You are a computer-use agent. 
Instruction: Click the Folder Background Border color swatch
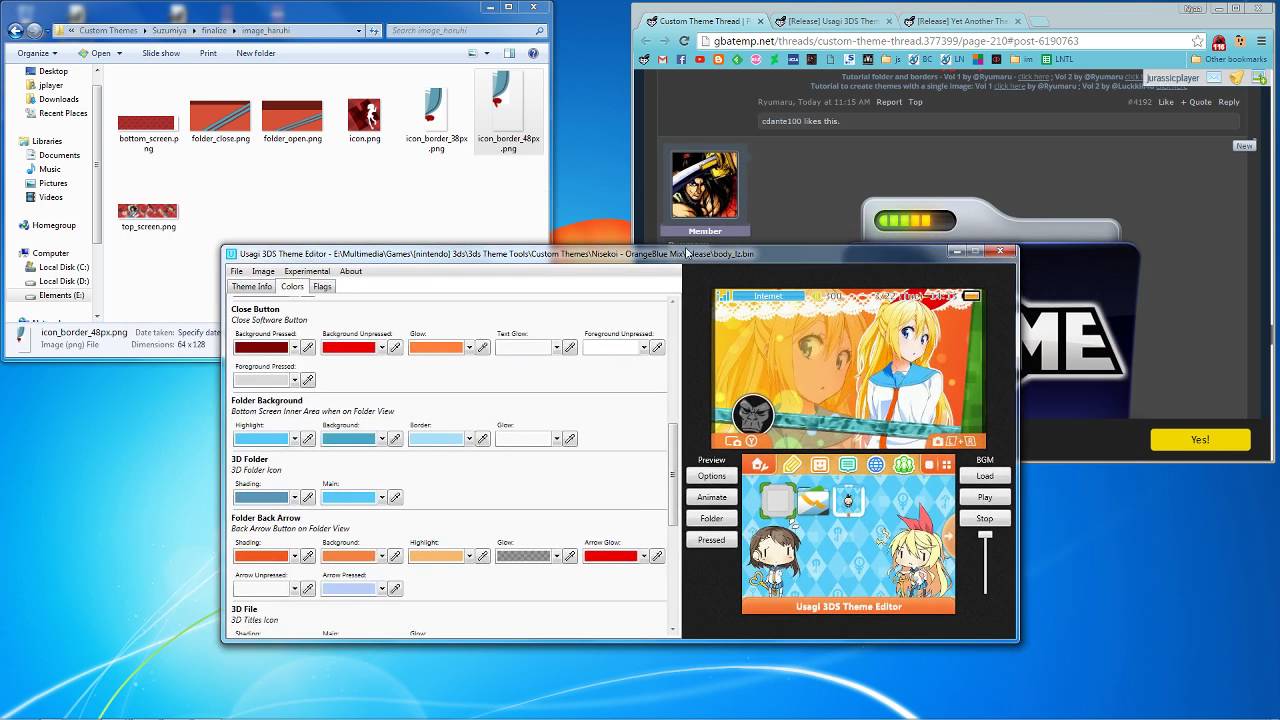(435, 439)
